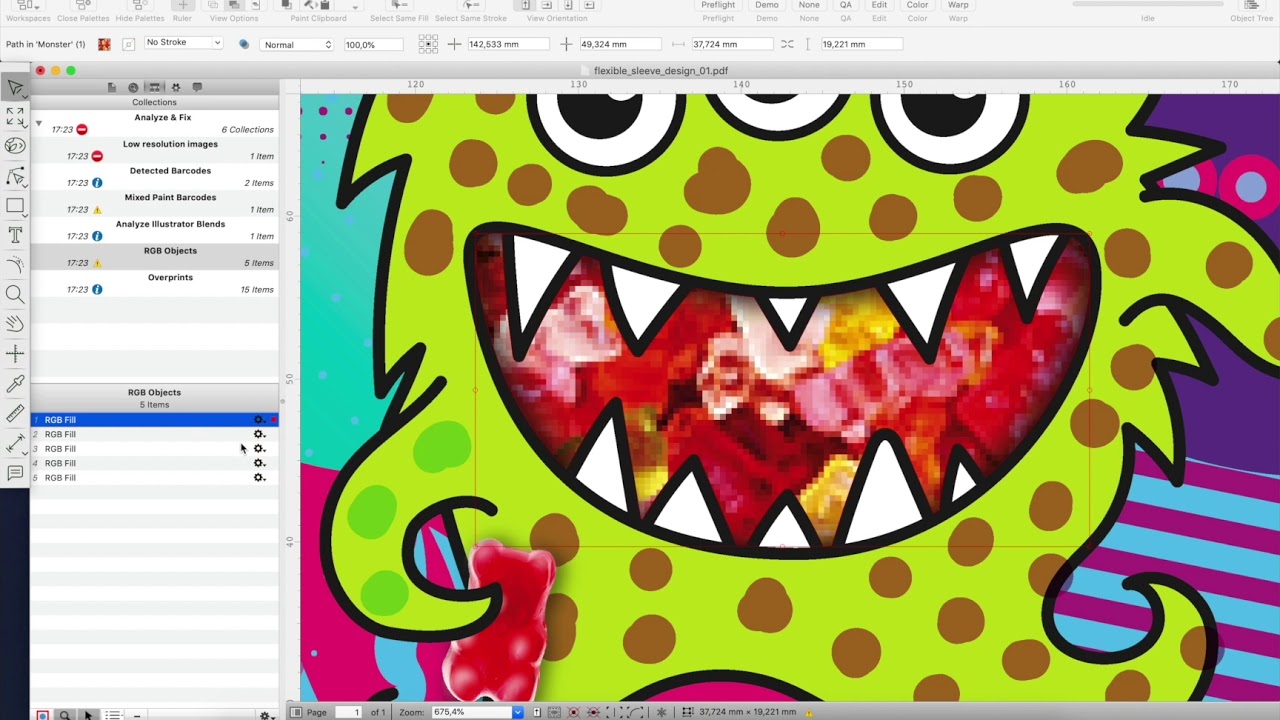The width and height of the screenshot is (1280, 720).
Task: Toggle first View Orientation upright button
Action: click(525, 5)
